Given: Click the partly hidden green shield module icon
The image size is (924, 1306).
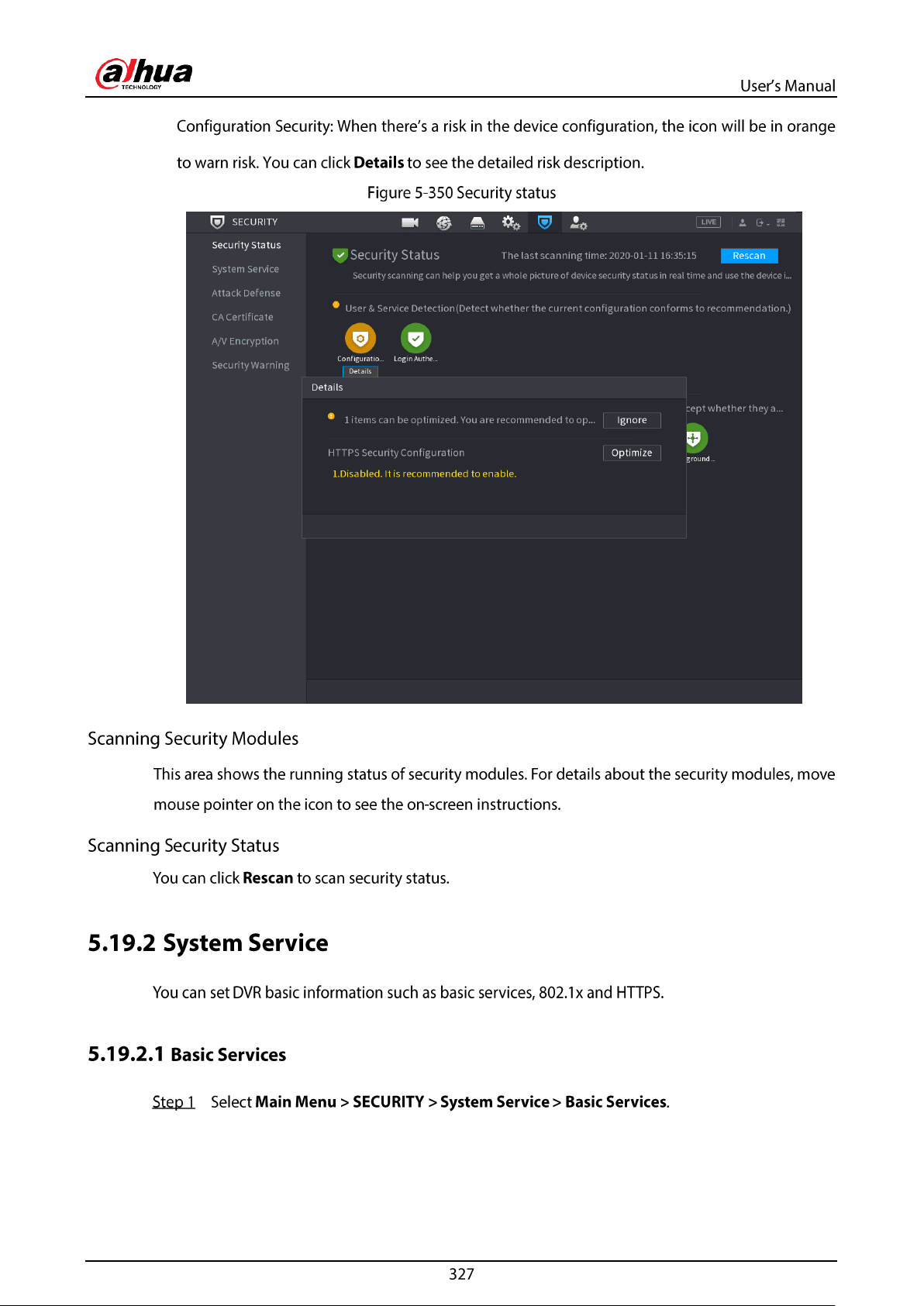Looking at the screenshot, I should [x=695, y=438].
